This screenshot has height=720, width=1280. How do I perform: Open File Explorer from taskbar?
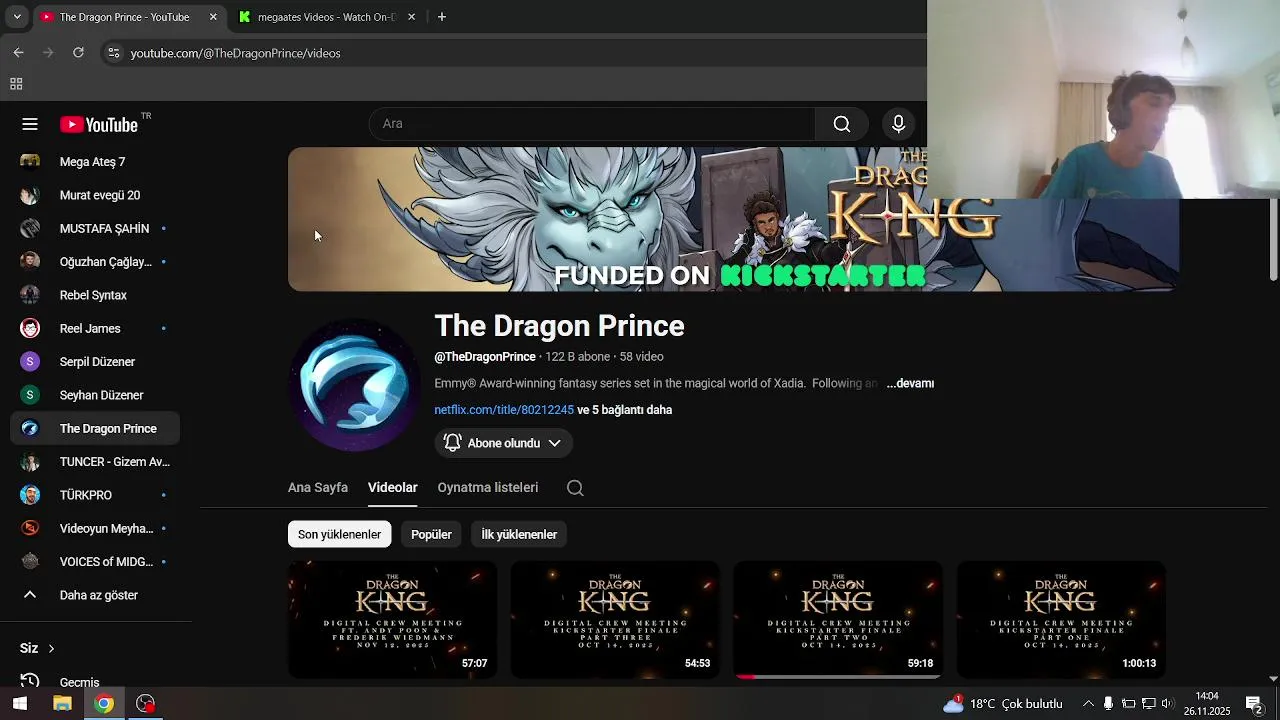(x=62, y=704)
